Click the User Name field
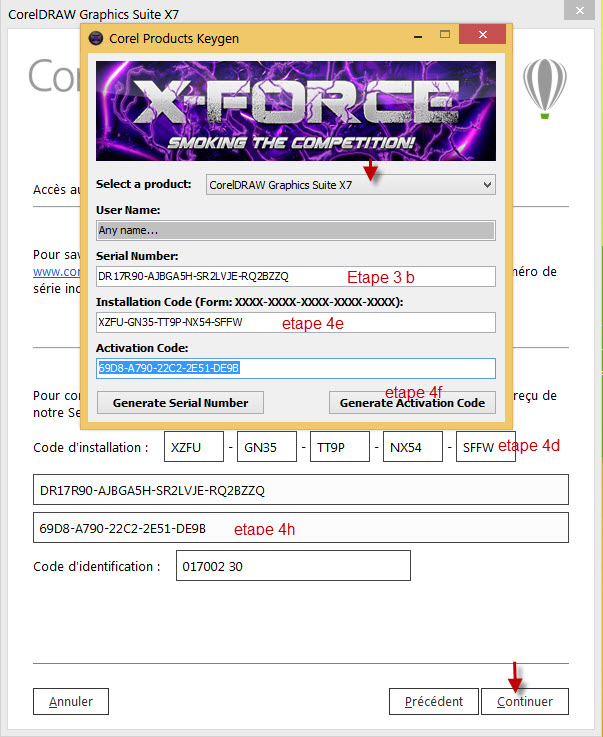Screen dimensions: 603x737 point(296,230)
